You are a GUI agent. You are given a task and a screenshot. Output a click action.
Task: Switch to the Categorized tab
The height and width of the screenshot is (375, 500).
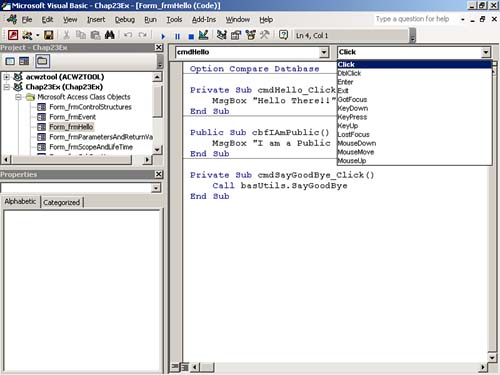(62, 202)
